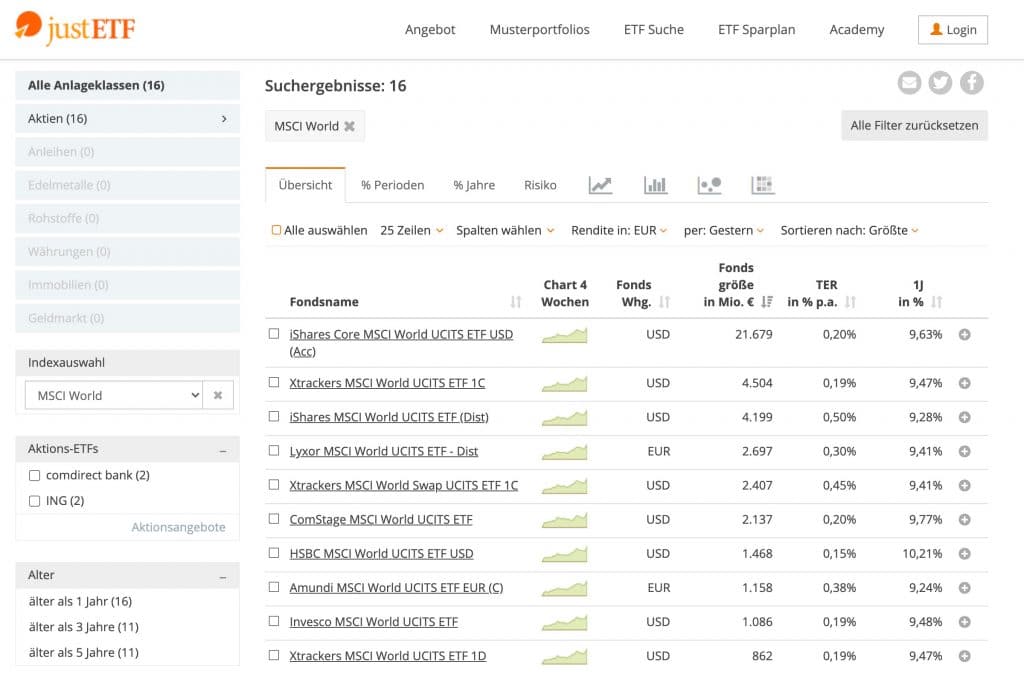Share results on Facebook

pos(972,83)
